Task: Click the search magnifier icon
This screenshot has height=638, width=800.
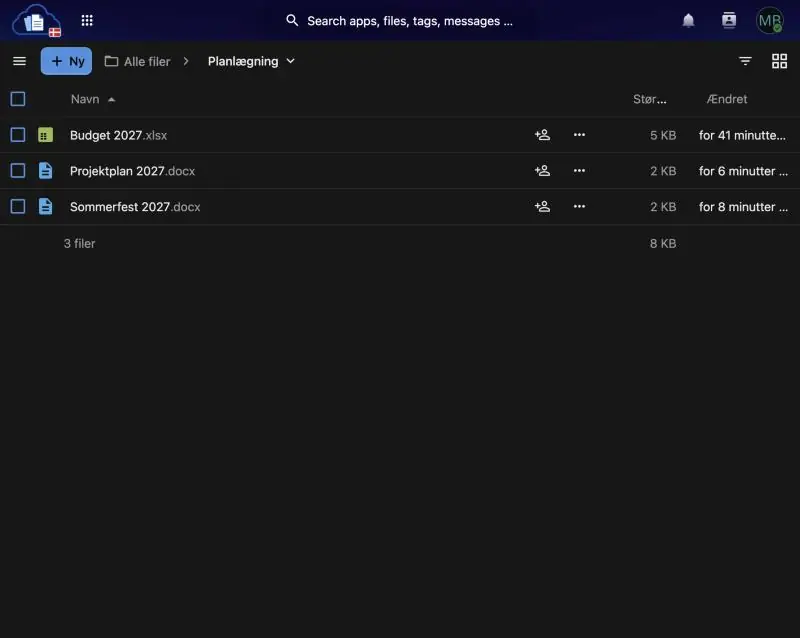Action: click(292, 20)
